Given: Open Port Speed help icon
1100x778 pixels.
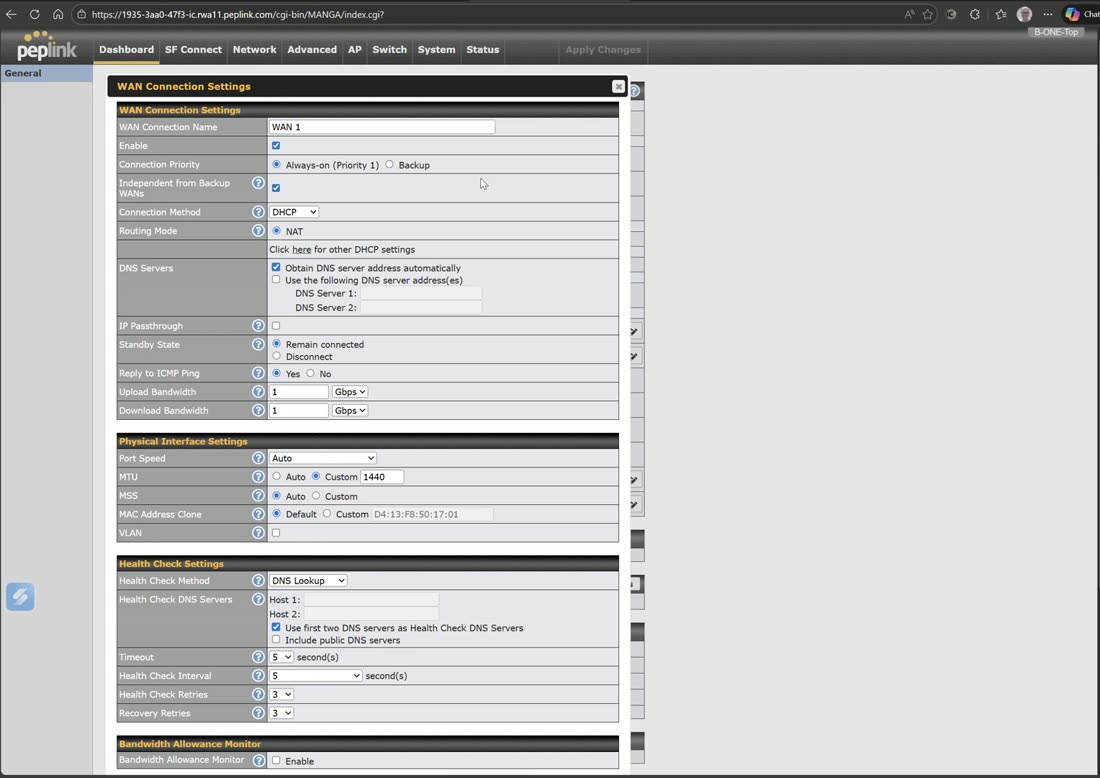Looking at the screenshot, I should coord(258,458).
